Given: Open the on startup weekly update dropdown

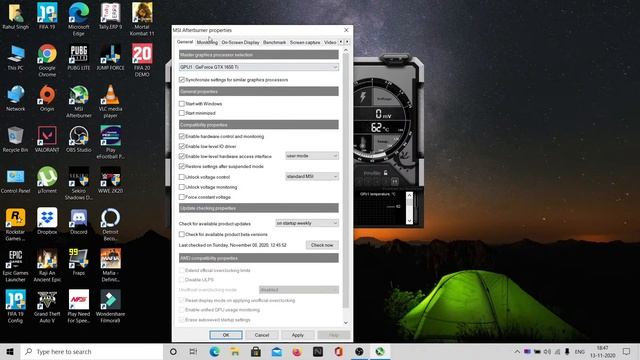Looking at the screenshot, I should (307, 223).
